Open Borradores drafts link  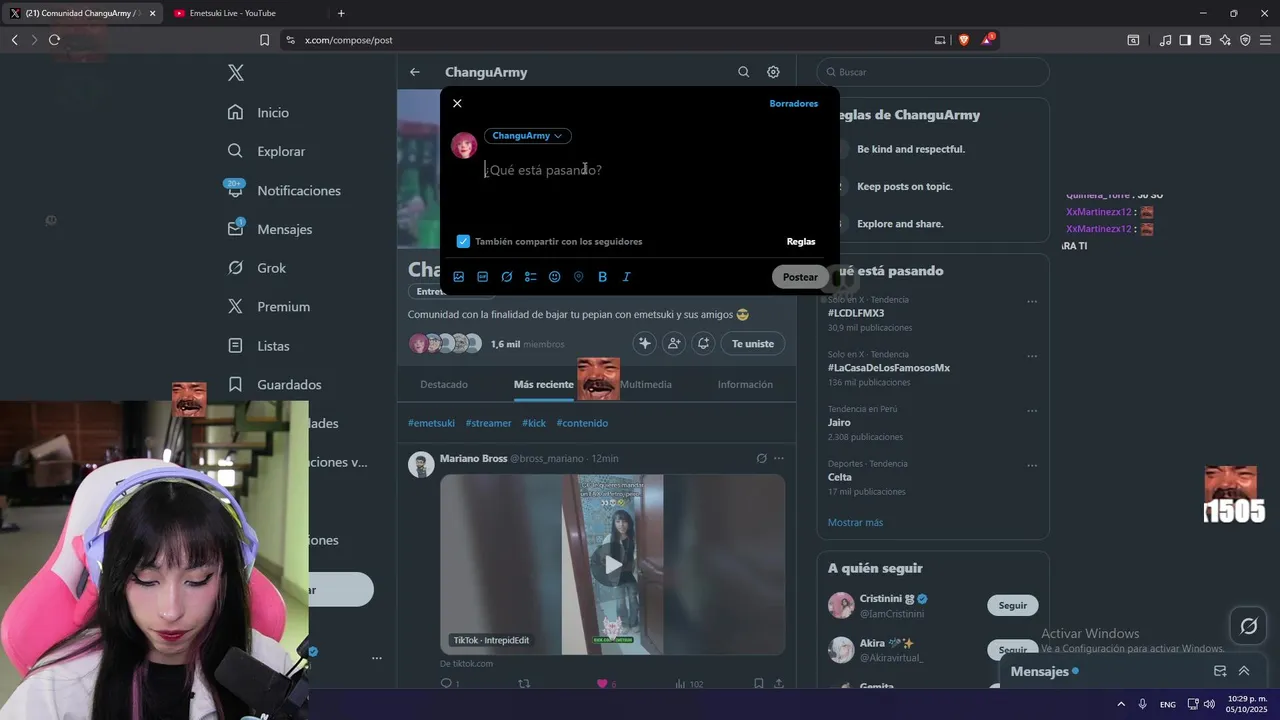point(793,104)
